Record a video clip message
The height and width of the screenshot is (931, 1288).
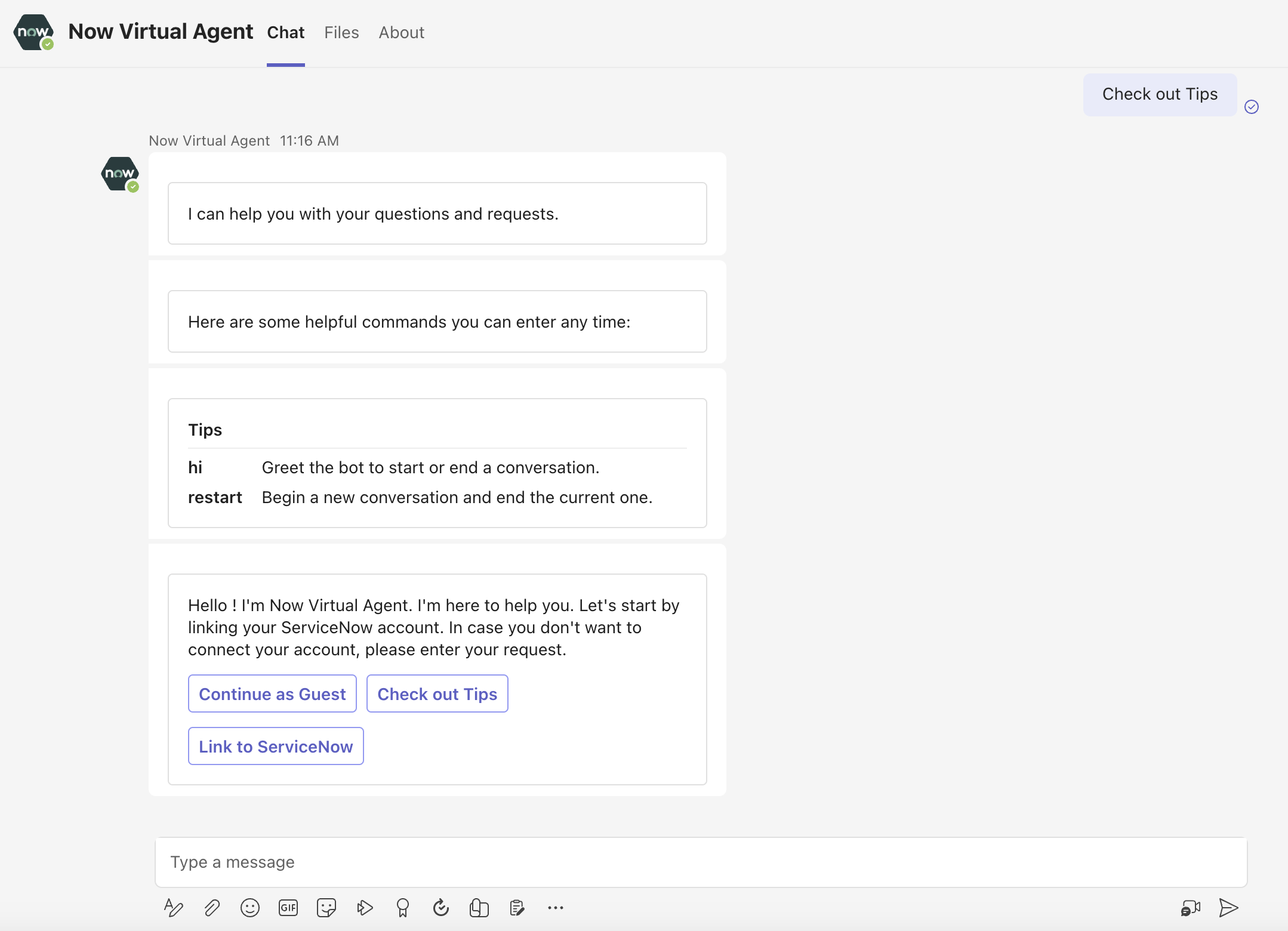coord(1191,908)
